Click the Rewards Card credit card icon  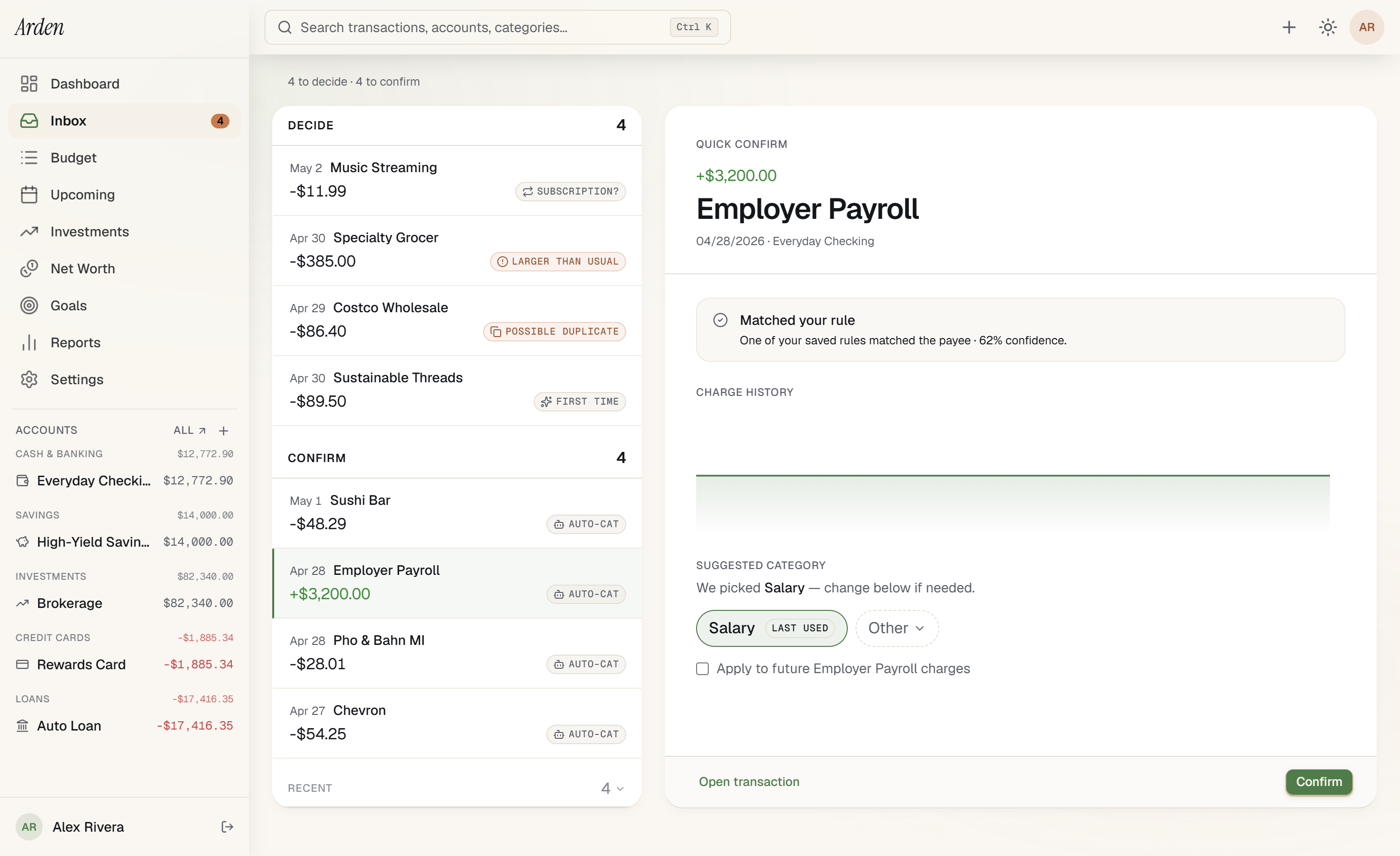point(22,664)
